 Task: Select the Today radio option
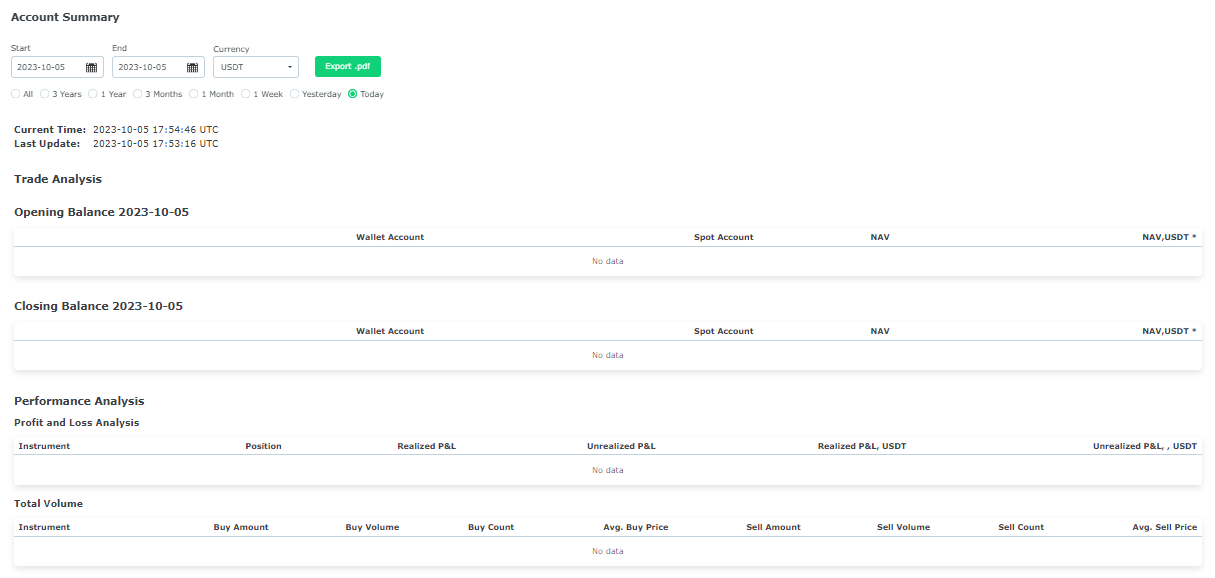[x=352, y=94]
